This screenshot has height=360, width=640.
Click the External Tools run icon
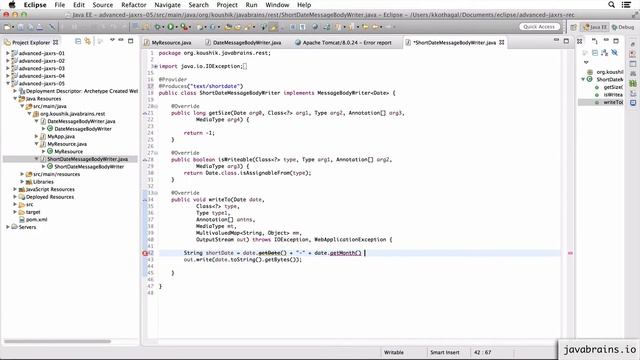184,27
